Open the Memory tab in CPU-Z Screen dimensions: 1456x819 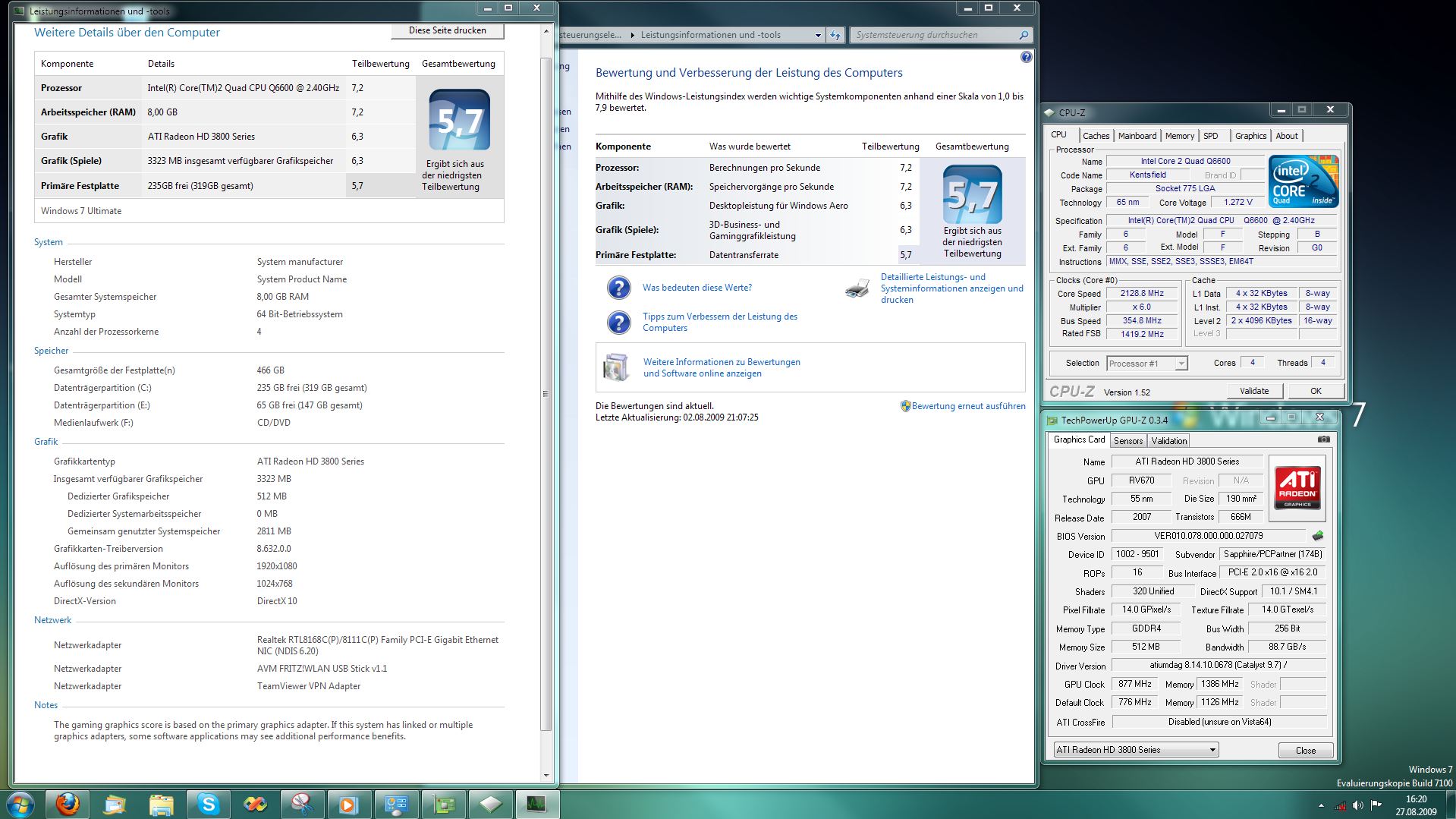(x=1179, y=136)
